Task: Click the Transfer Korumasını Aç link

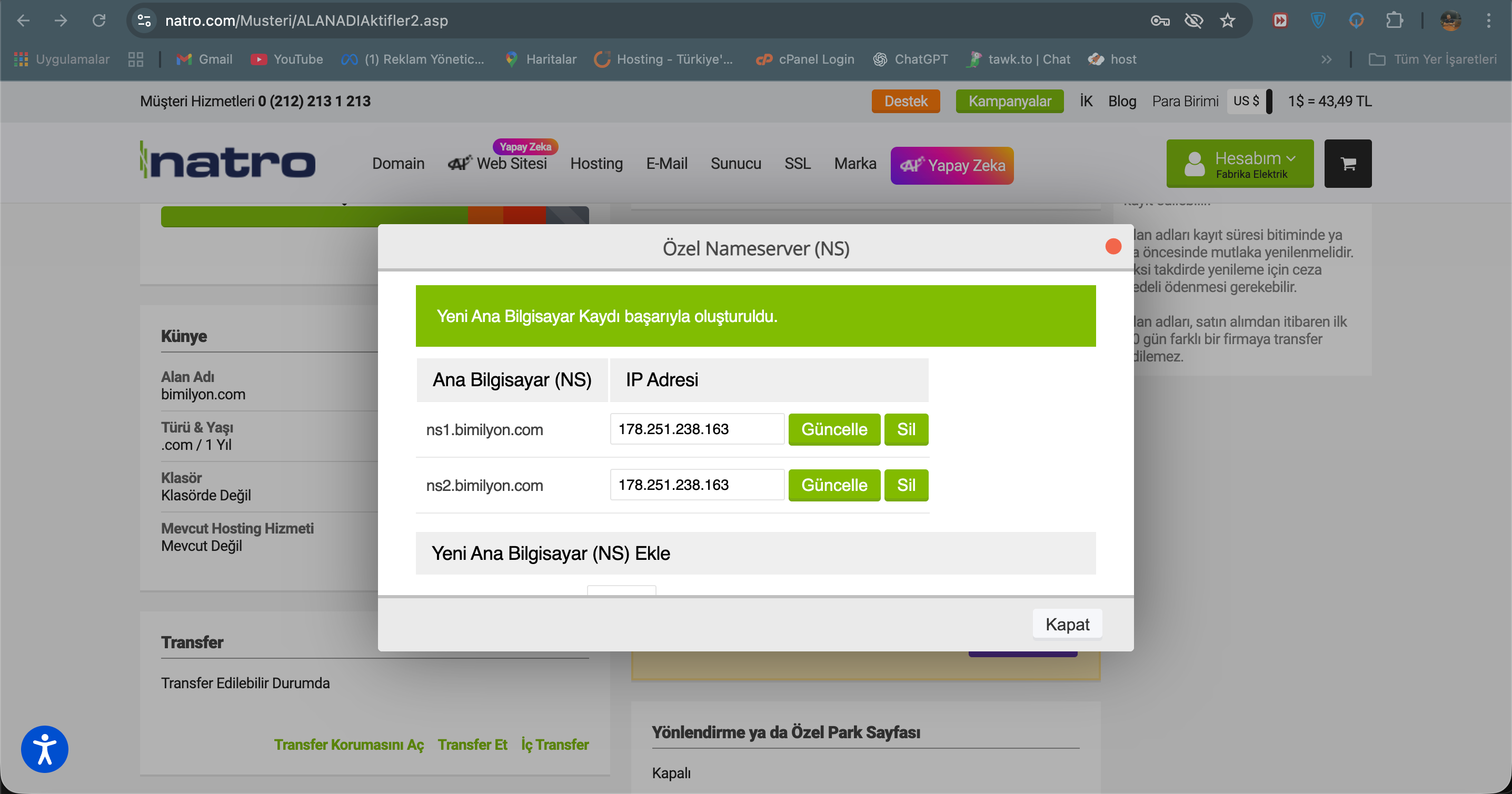Action: [349, 744]
